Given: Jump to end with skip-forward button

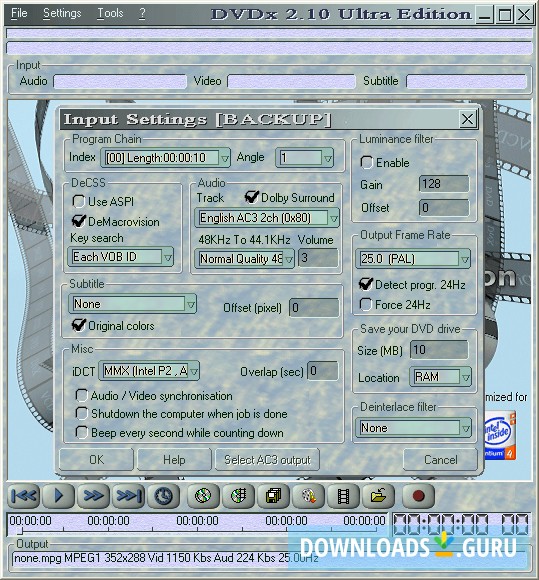Looking at the screenshot, I should pyautogui.click(x=128, y=496).
